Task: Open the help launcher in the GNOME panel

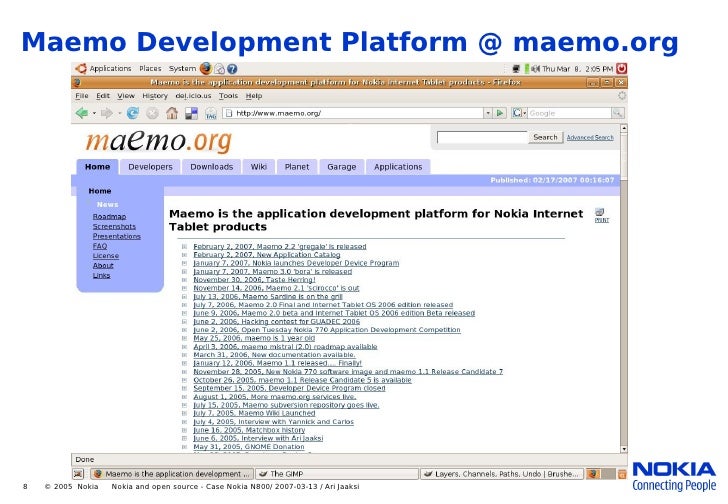Action: (x=232, y=69)
